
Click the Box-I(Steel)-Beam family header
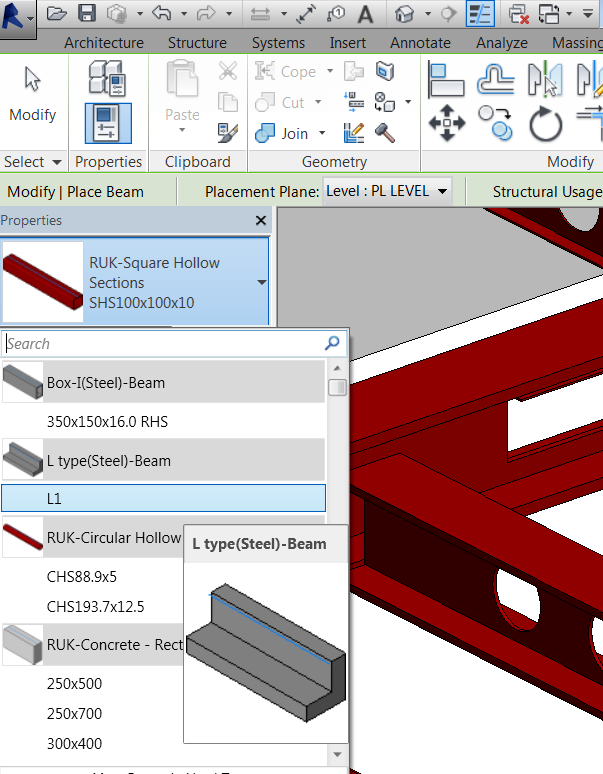[163, 382]
